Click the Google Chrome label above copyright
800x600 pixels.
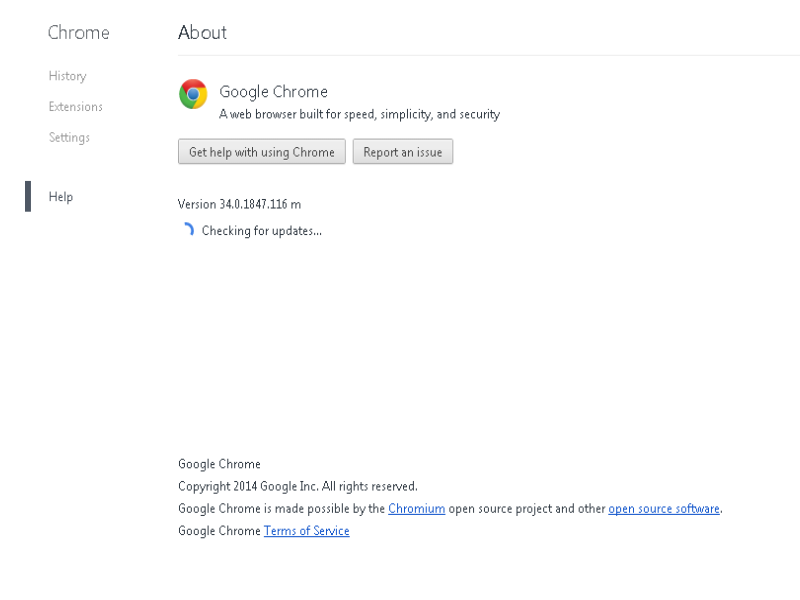[x=219, y=464]
